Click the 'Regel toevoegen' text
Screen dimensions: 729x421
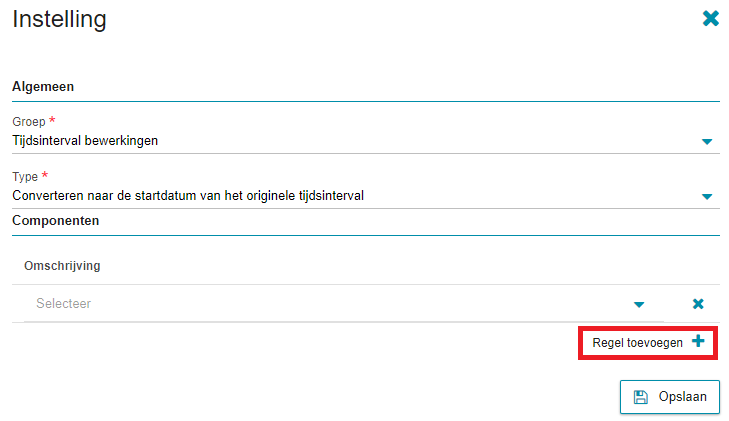coord(637,343)
